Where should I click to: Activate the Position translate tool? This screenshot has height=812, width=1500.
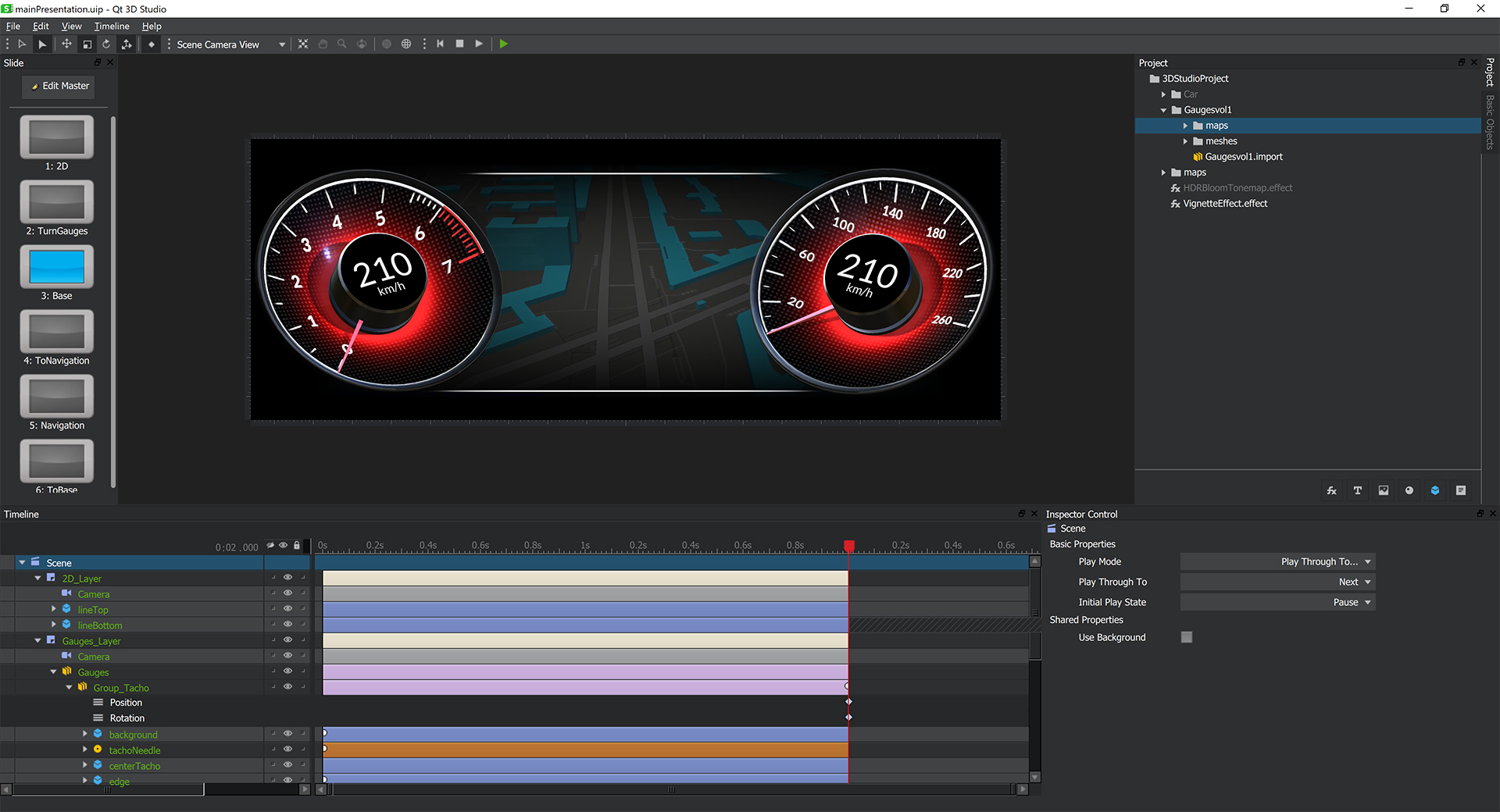click(x=67, y=44)
